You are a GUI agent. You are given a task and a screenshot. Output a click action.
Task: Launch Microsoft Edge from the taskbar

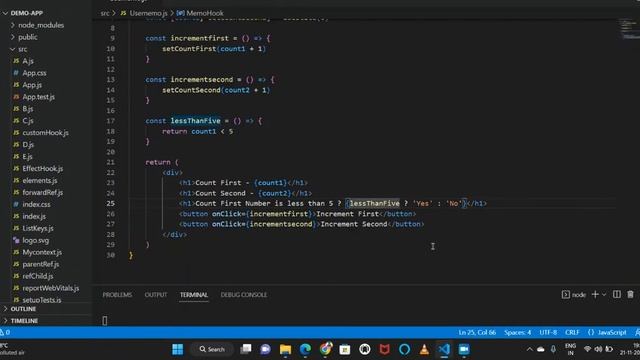pyautogui.click(x=305, y=349)
